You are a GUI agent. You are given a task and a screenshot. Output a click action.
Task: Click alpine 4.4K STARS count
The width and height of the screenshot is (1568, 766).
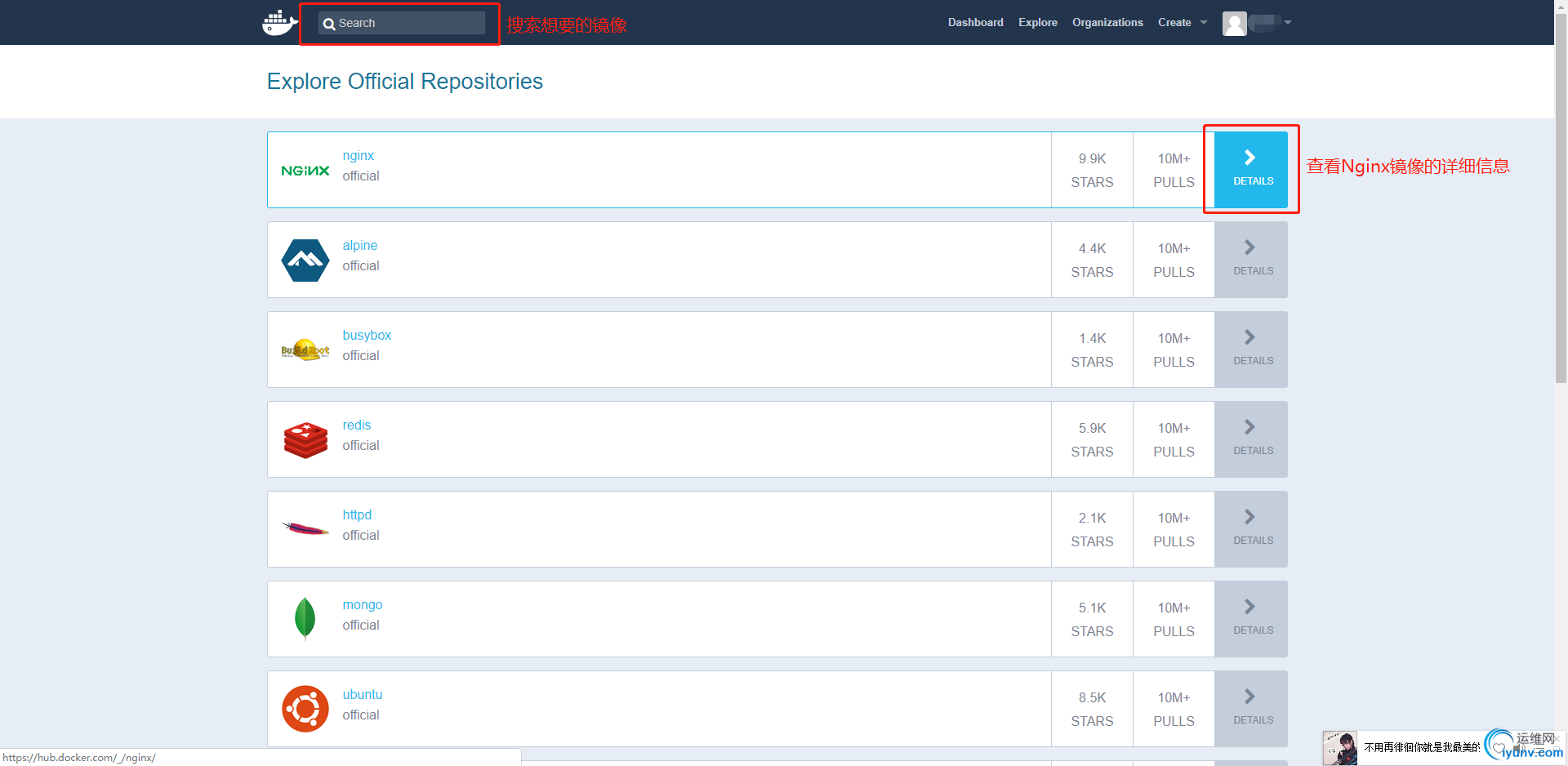coord(1092,260)
